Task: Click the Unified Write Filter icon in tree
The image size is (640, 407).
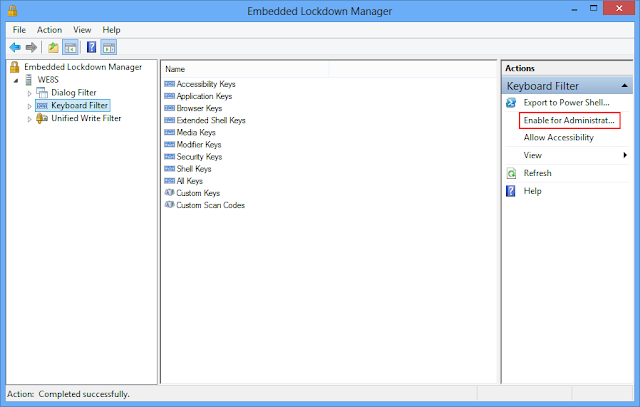Action: pyautogui.click(x=42, y=118)
